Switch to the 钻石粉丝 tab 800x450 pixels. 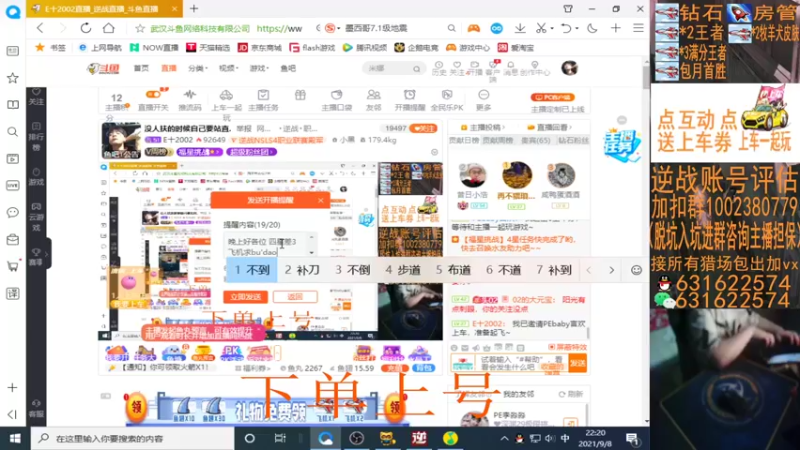tap(573, 140)
